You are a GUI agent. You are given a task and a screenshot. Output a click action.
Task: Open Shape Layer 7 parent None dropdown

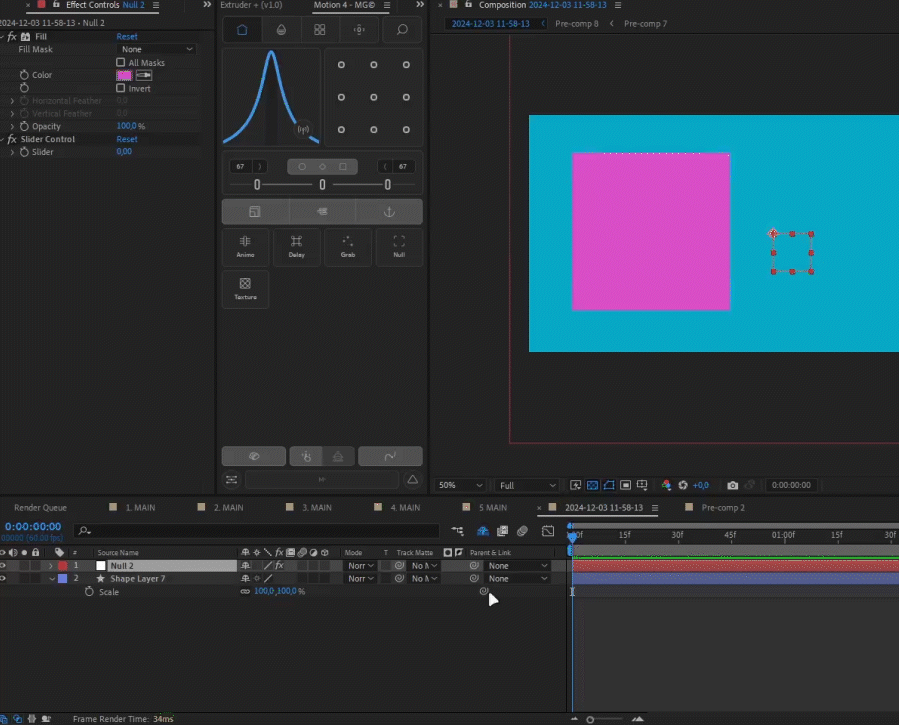[x=517, y=579]
